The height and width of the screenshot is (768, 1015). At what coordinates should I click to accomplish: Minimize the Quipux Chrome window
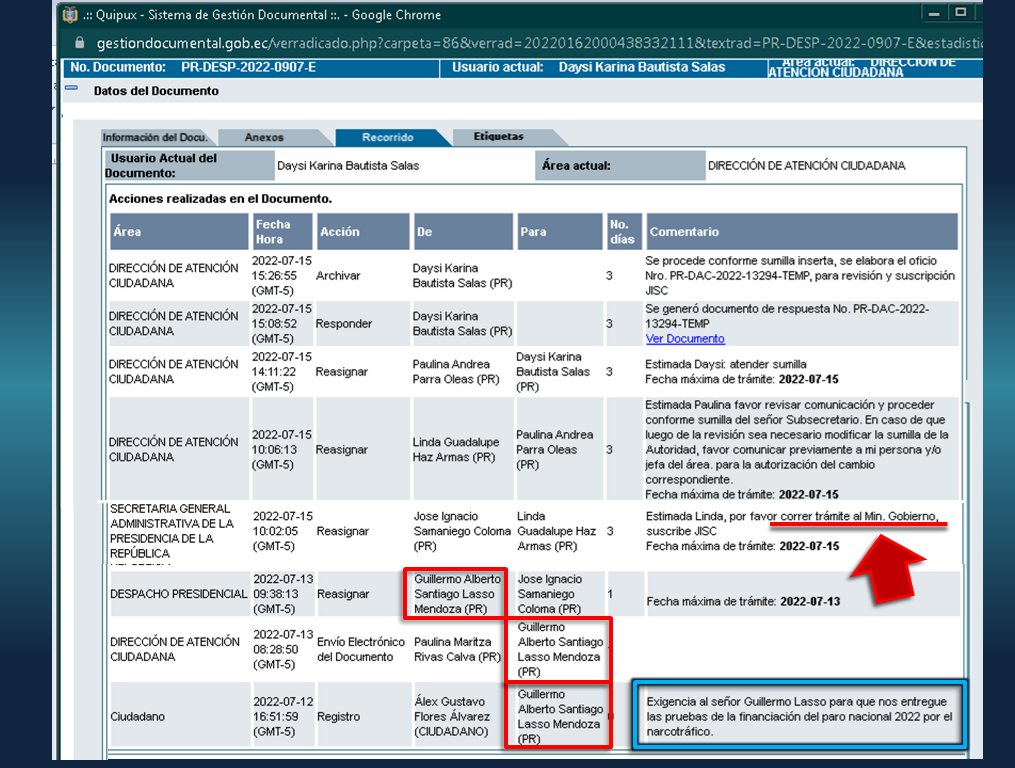coord(934,13)
